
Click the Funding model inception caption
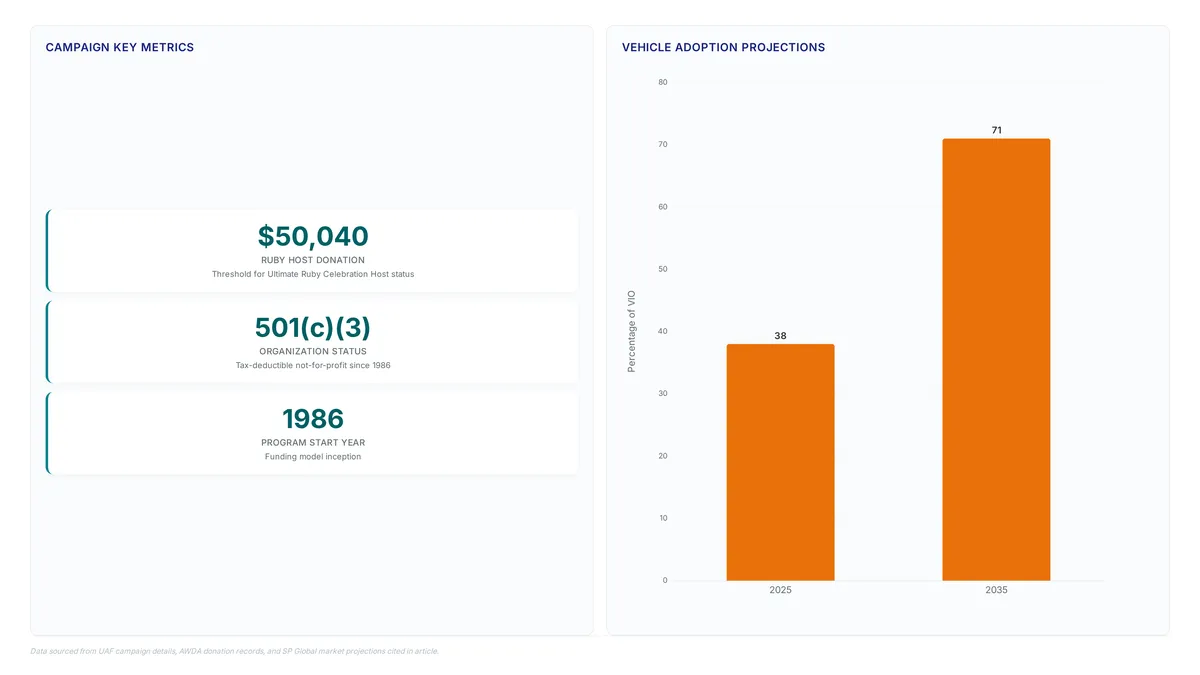pyautogui.click(x=313, y=457)
